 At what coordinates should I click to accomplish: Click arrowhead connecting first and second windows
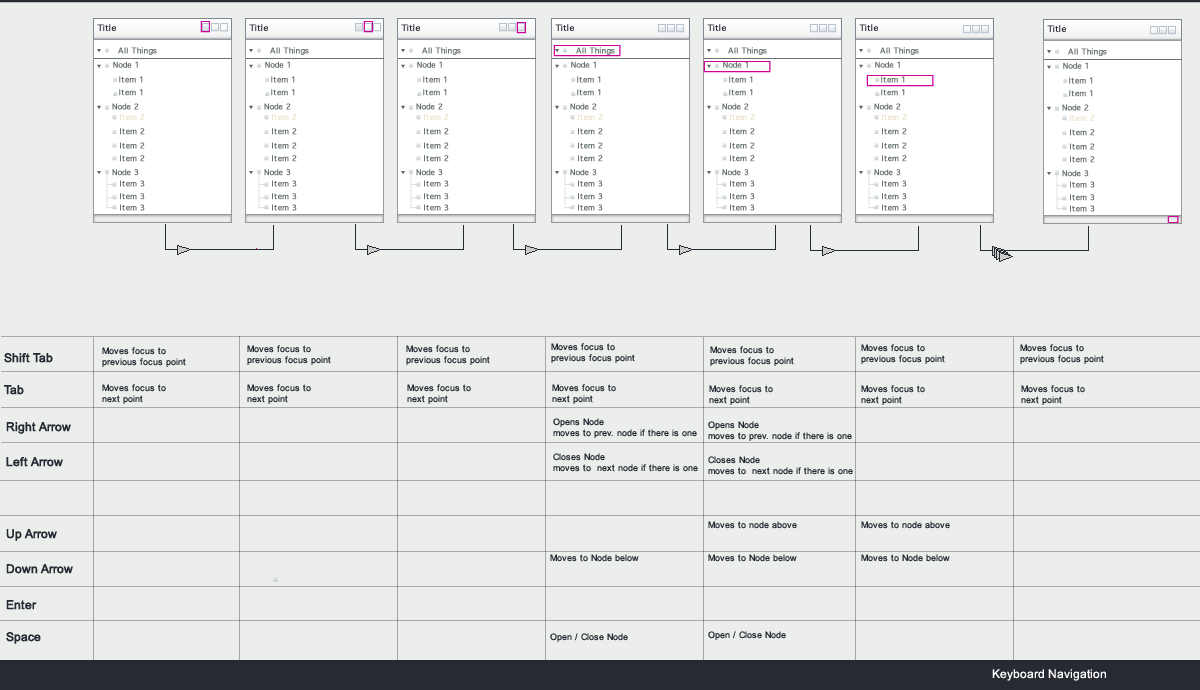pyautogui.click(x=183, y=250)
